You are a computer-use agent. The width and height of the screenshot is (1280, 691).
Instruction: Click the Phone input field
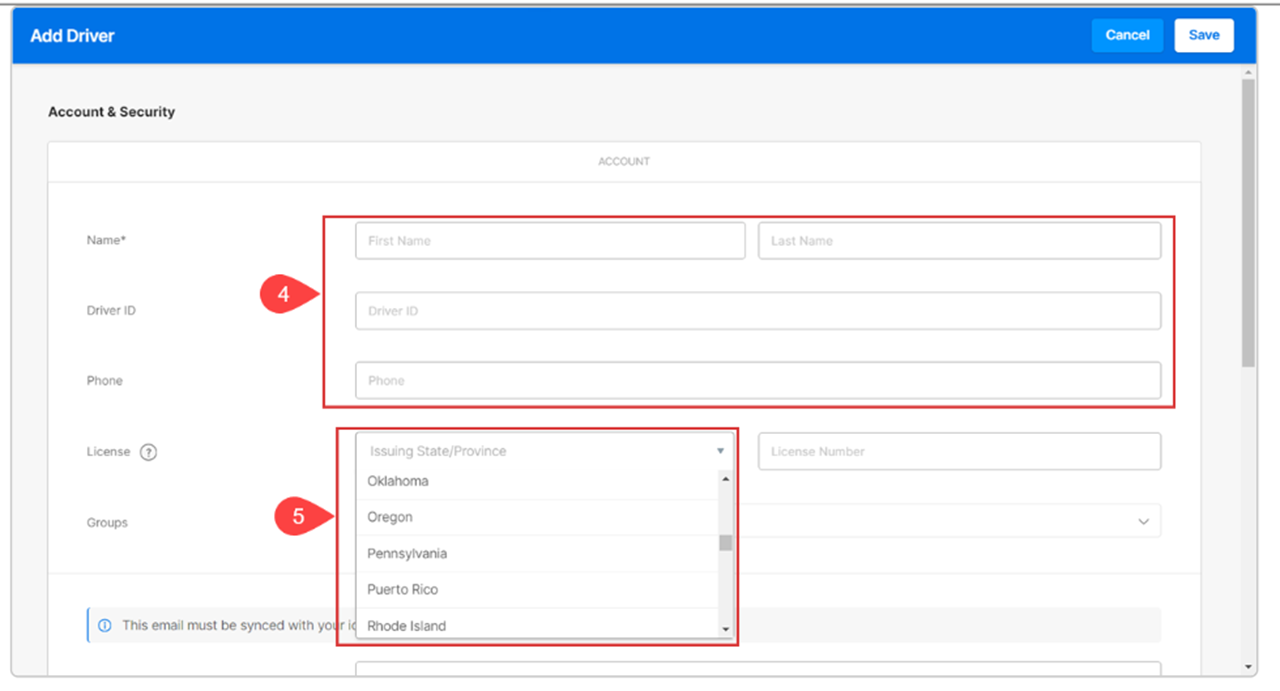(x=758, y=381)
